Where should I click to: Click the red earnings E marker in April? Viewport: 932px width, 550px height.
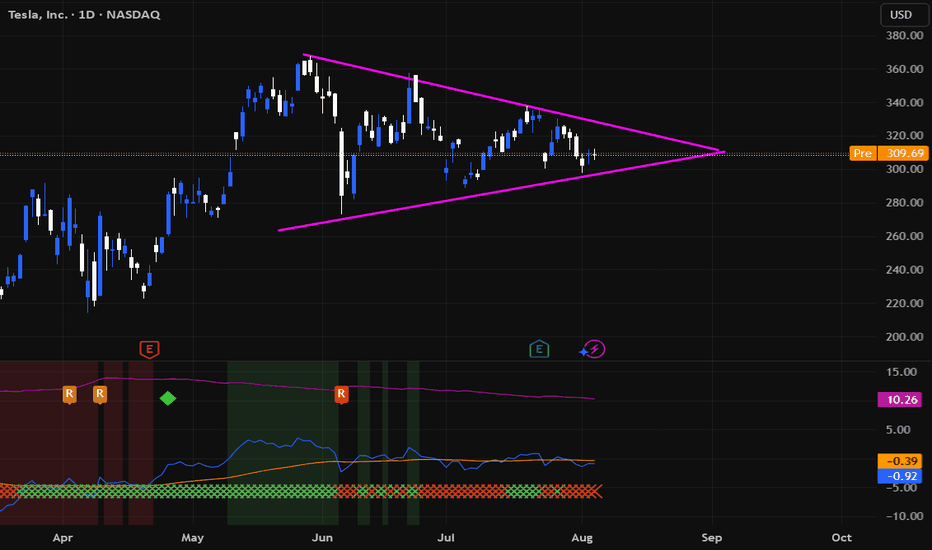[149, 350]
